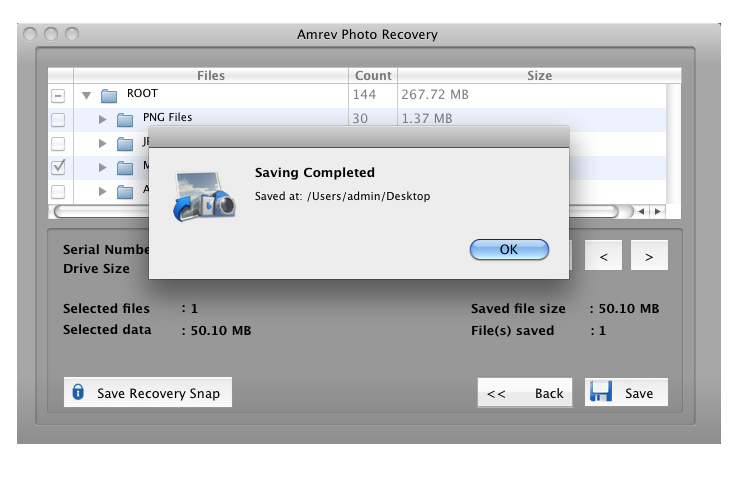Select the PNG Files tree item label
733x481 pixels.
(167, 117)
